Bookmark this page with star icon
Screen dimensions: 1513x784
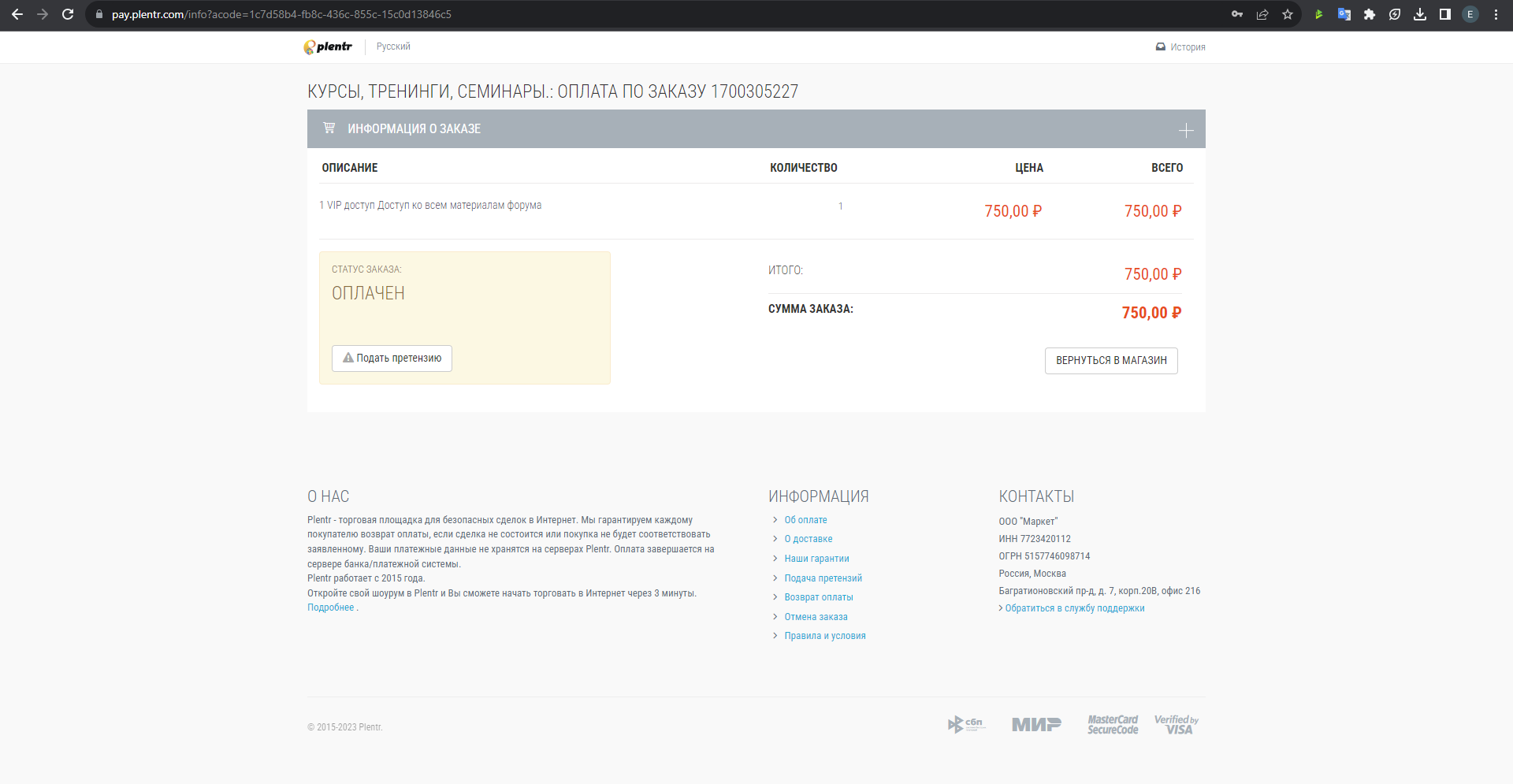pos(1288,14)
